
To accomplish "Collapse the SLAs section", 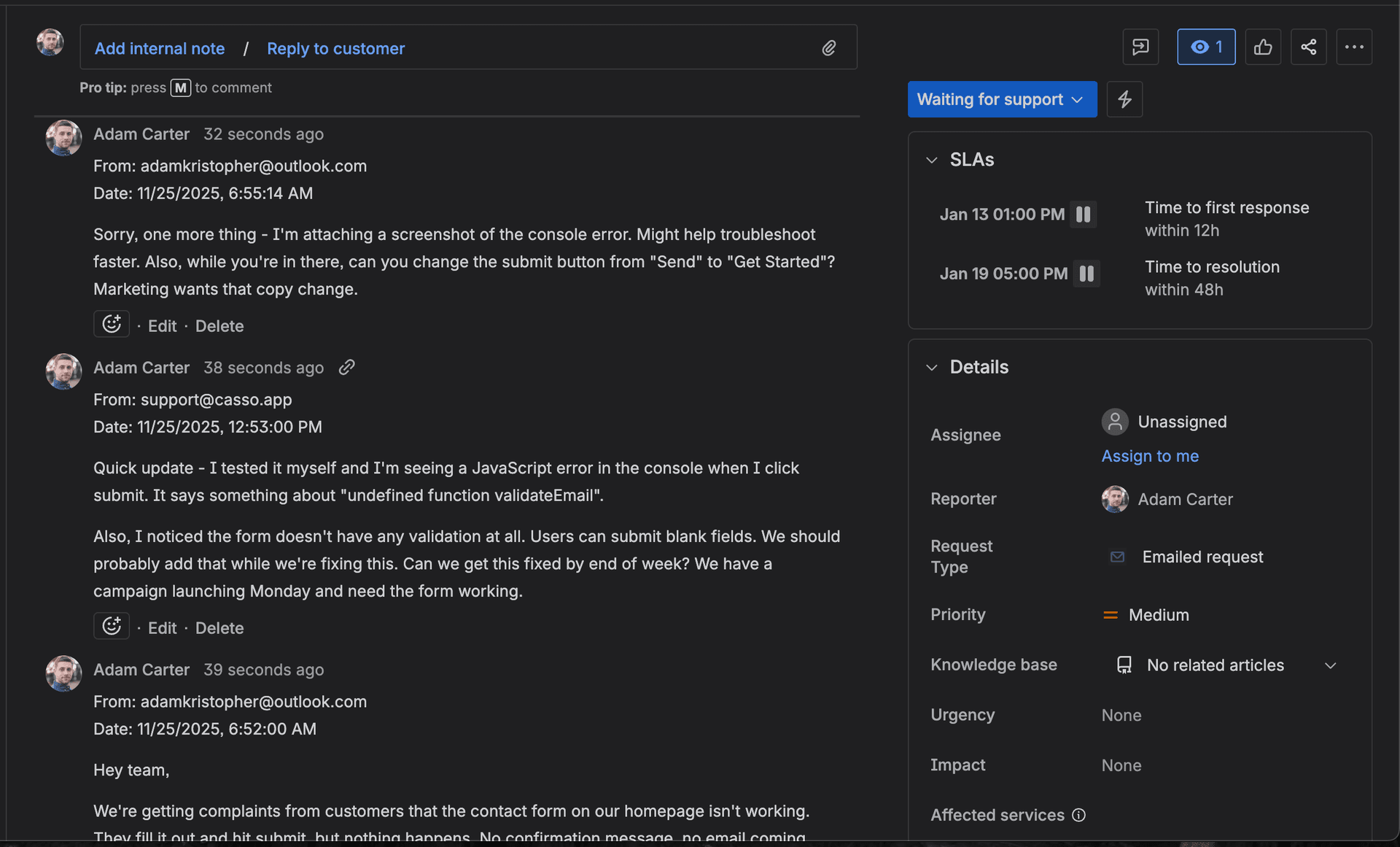I will (931, 160).
